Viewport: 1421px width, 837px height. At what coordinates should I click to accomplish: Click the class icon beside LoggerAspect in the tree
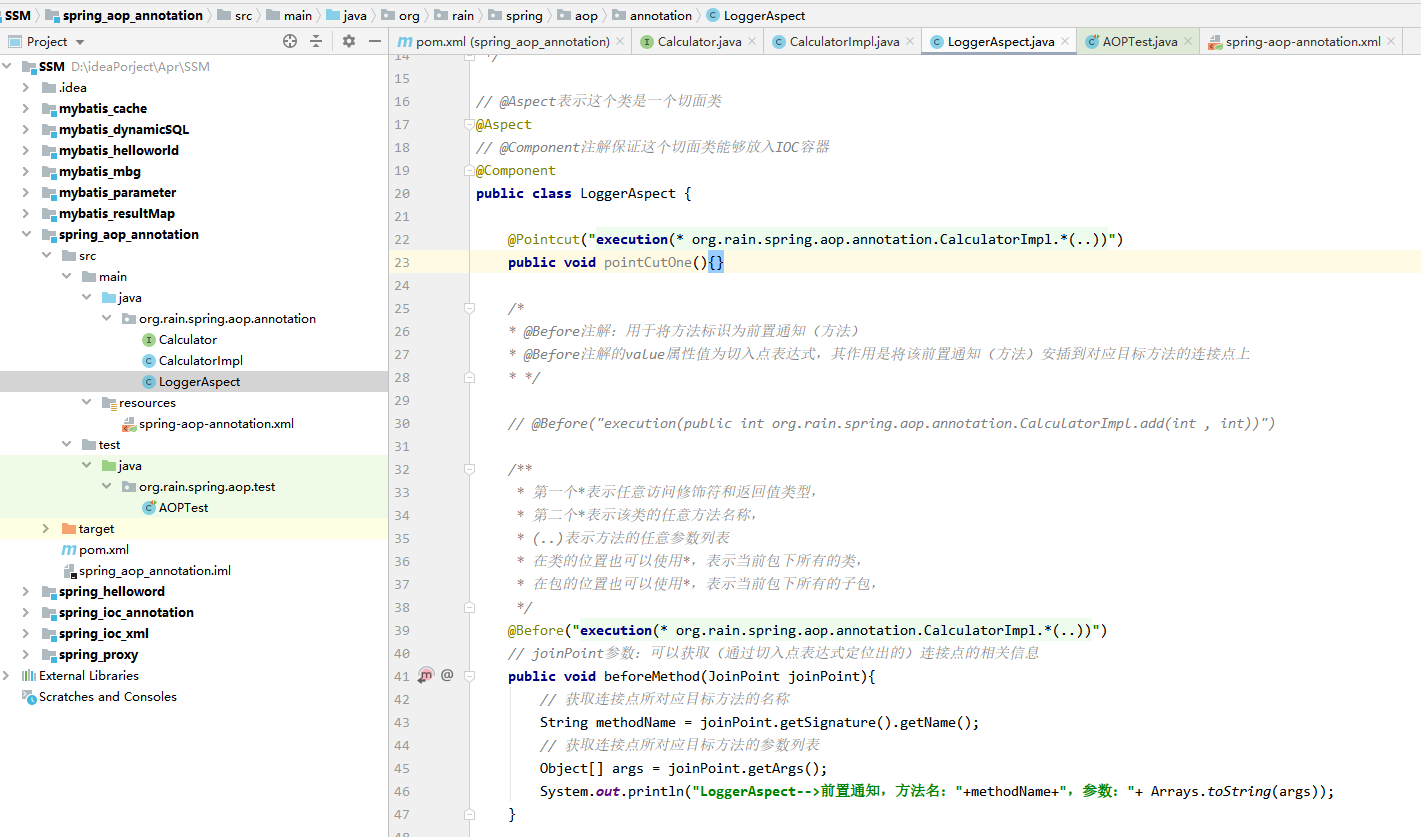point(149,382)
